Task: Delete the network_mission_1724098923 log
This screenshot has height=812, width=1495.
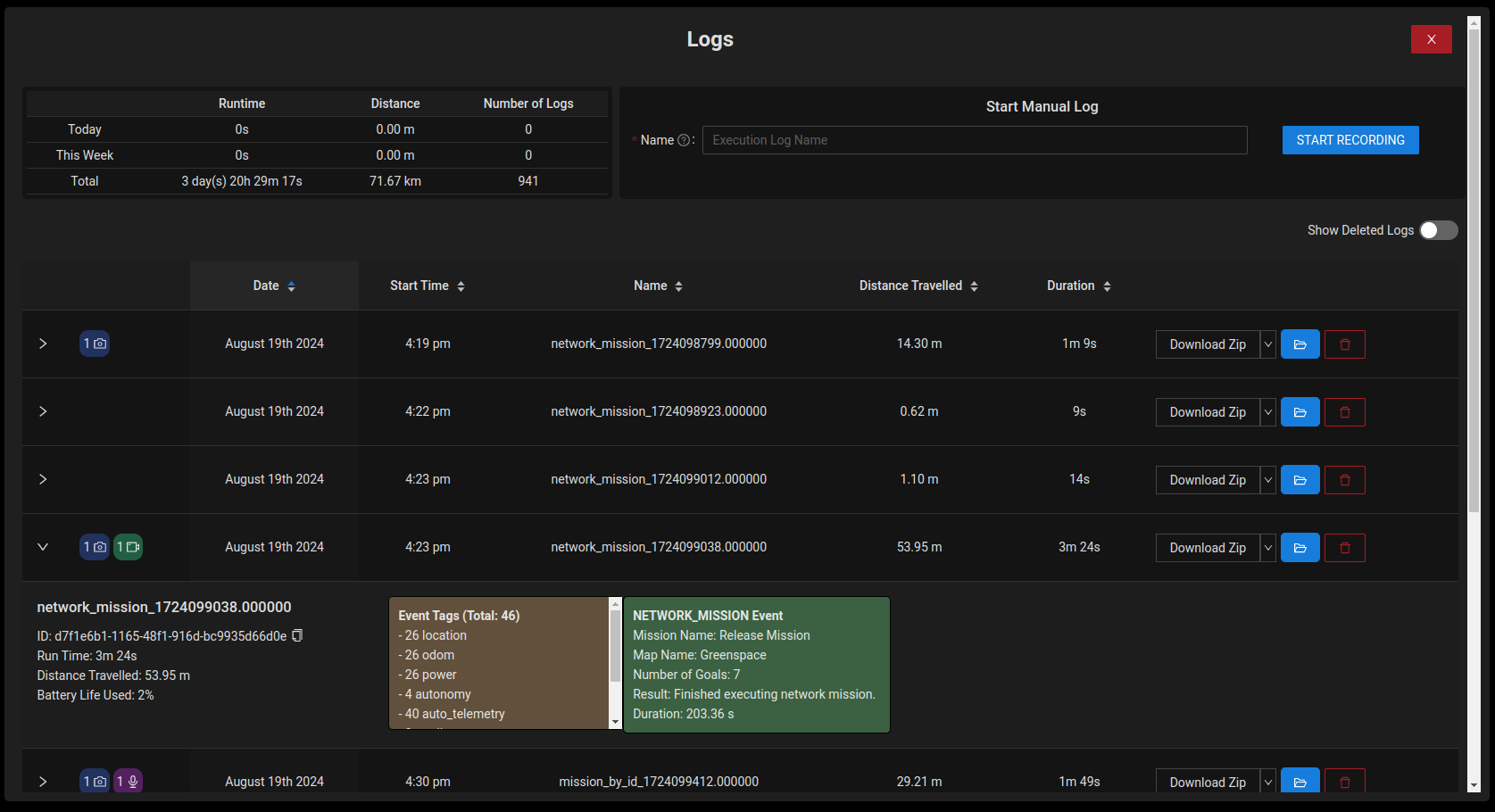Action: point(1344,412)
